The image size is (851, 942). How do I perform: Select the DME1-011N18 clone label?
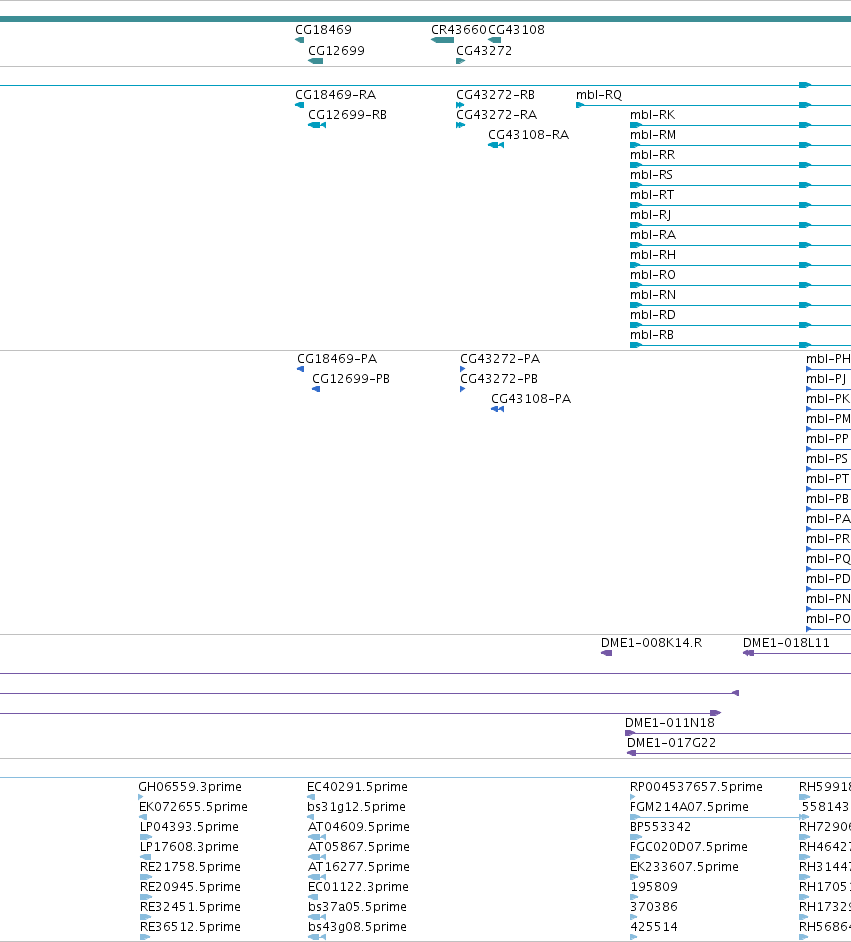coord(670,723)
